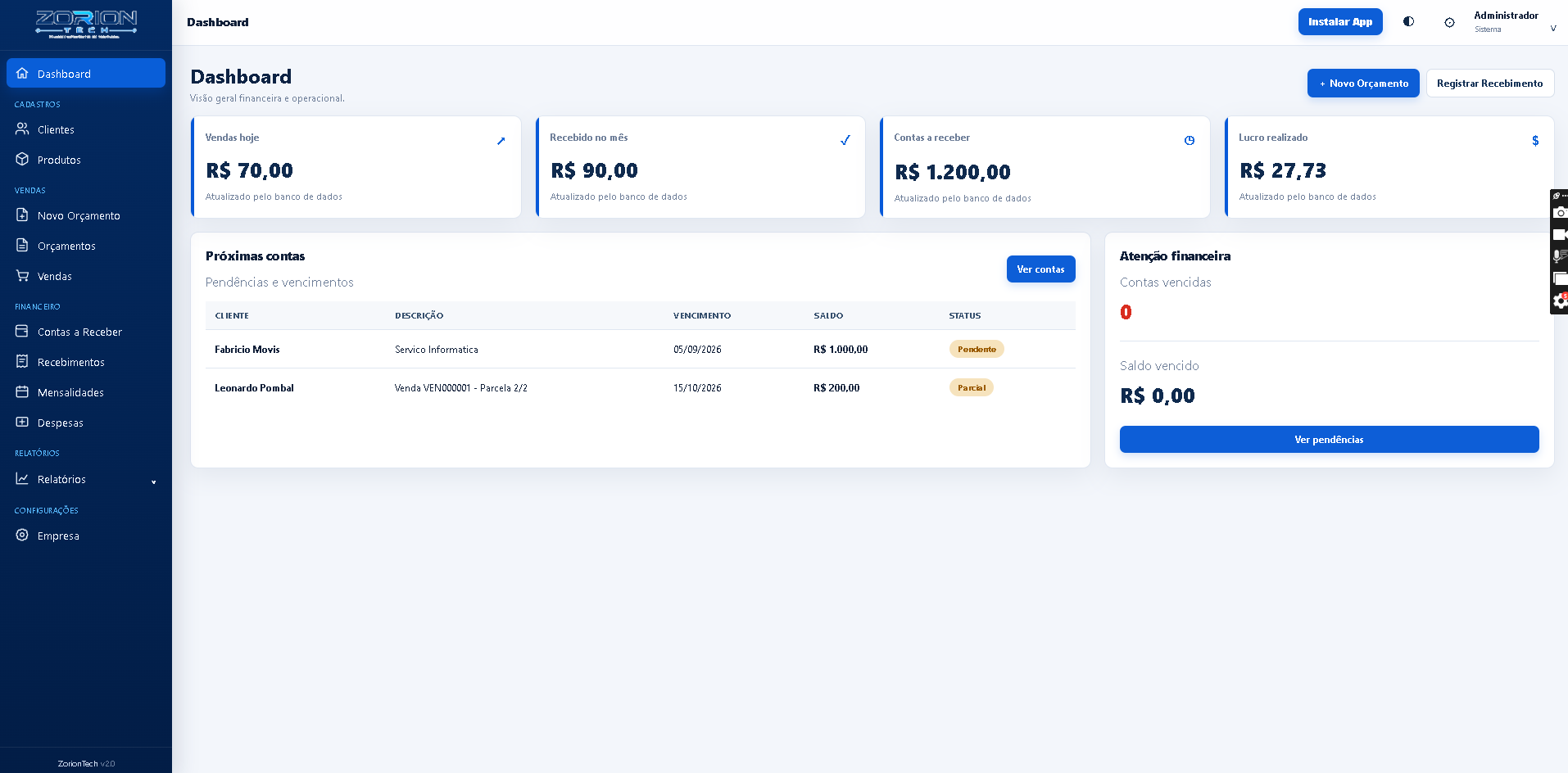
Task: Select the Fabricio Movis row in the table
Action: click(640, 350)
